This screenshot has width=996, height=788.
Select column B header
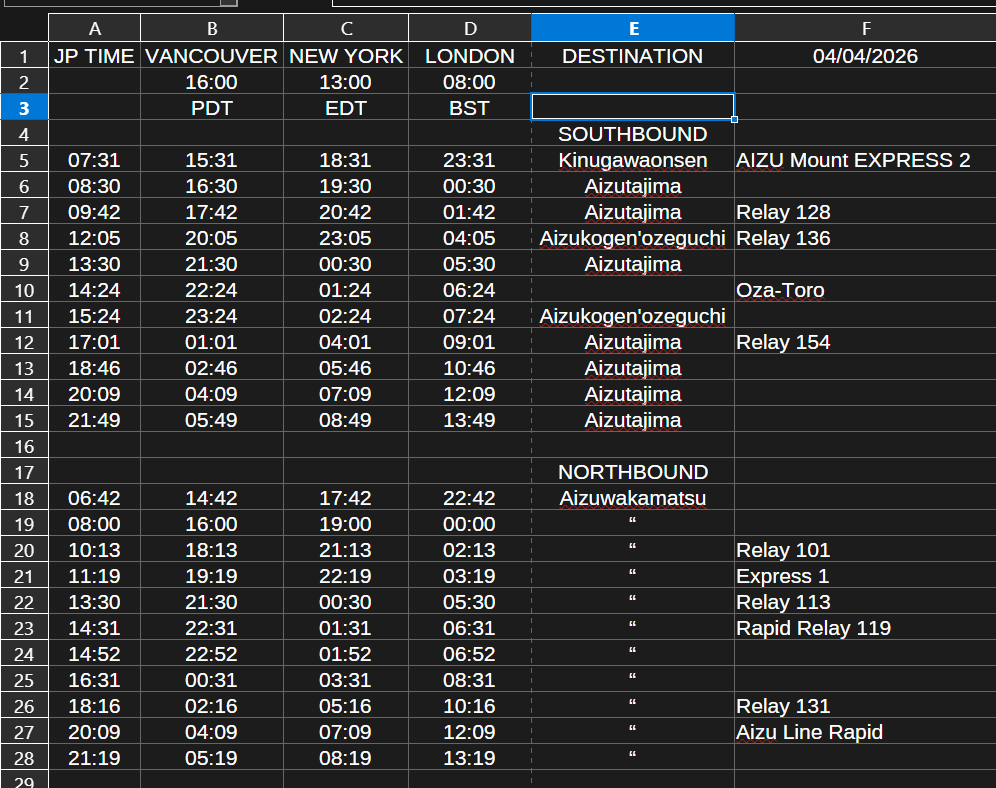(212, 29)
